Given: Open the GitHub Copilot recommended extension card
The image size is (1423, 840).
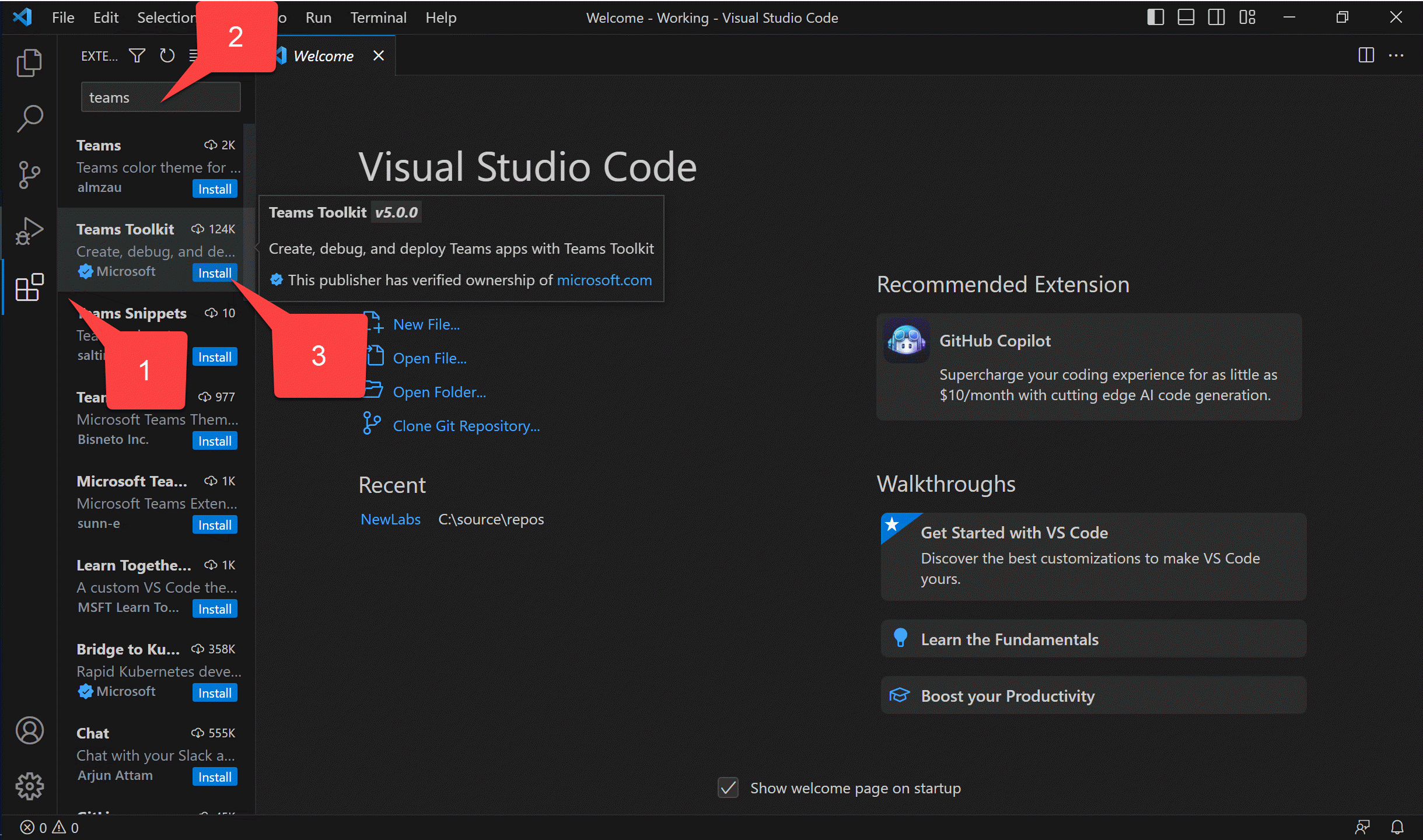Looking at the screenshot, I should click(1089, 367).
